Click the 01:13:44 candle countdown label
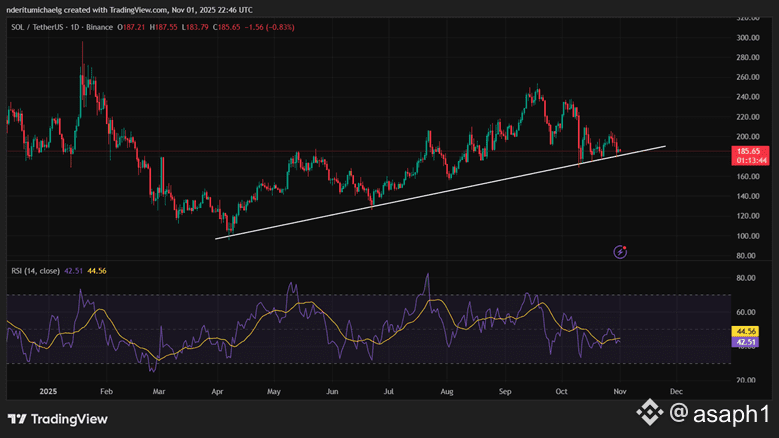Screen dimensions: 779x438 coord(749,160)
